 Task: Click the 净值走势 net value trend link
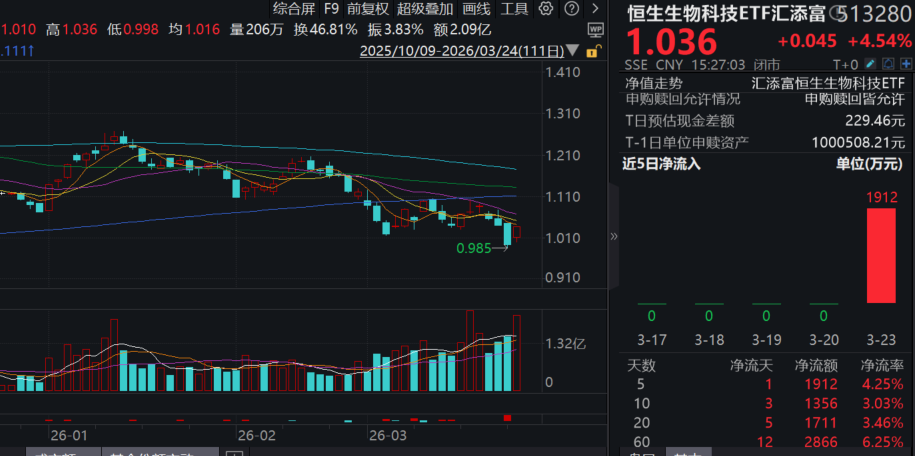(653, 83)
